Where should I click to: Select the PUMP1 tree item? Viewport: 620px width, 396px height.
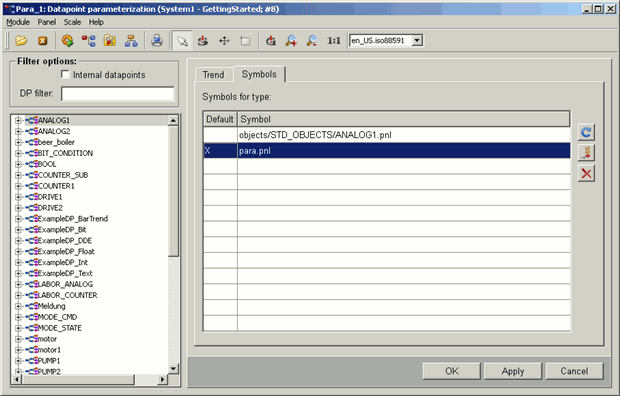(x=49, y=361)
